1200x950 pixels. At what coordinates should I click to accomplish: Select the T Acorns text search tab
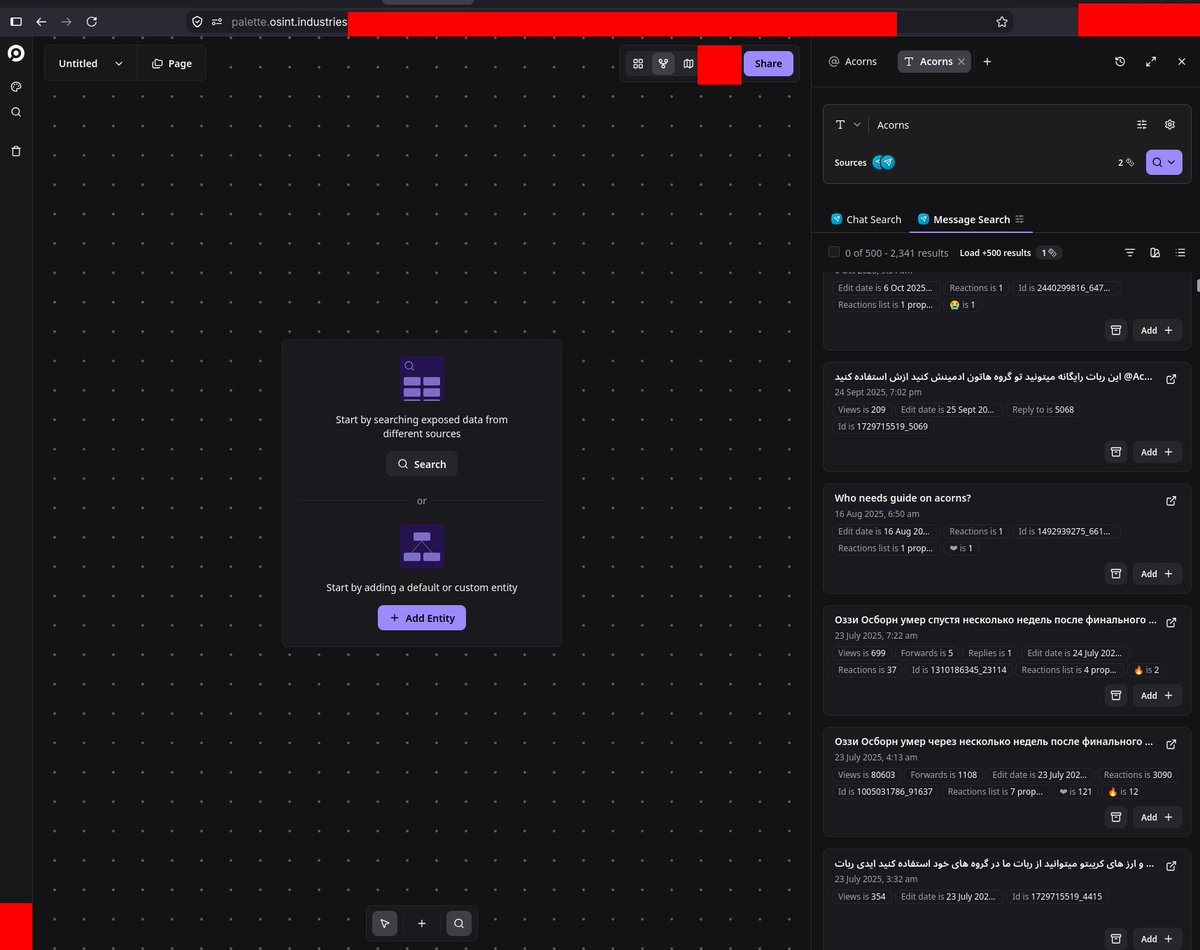pyautogui.click(x=929, y=62)
